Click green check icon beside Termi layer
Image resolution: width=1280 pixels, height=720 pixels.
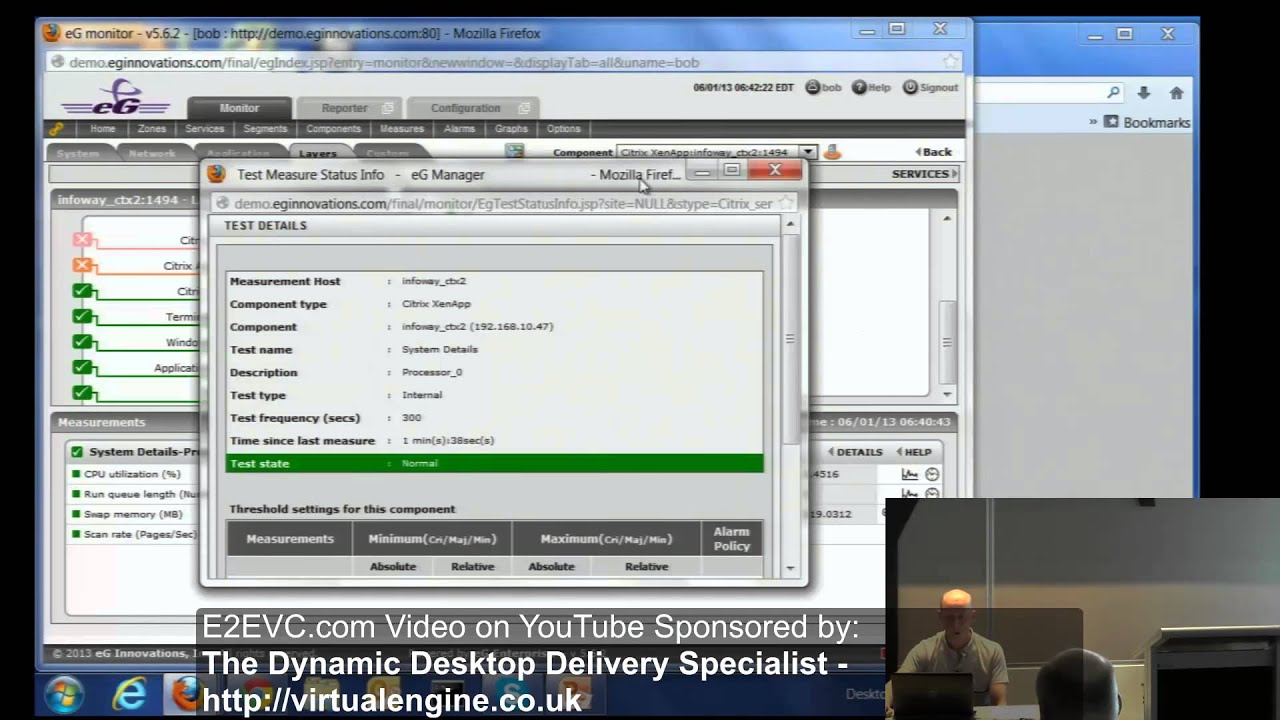pos(83,316)
